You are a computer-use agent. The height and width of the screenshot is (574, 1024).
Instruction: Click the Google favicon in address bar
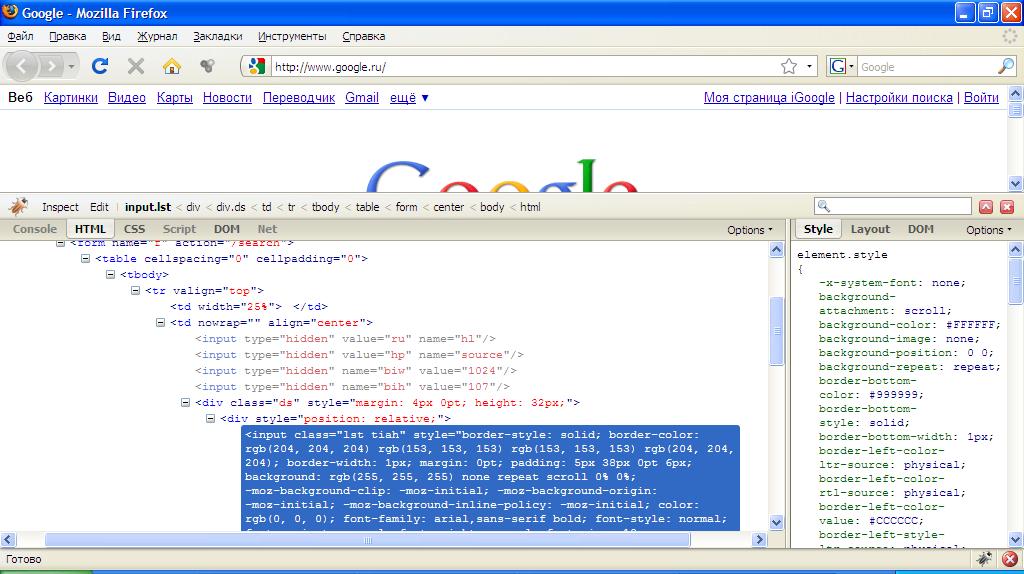click(x=257, y=67)
